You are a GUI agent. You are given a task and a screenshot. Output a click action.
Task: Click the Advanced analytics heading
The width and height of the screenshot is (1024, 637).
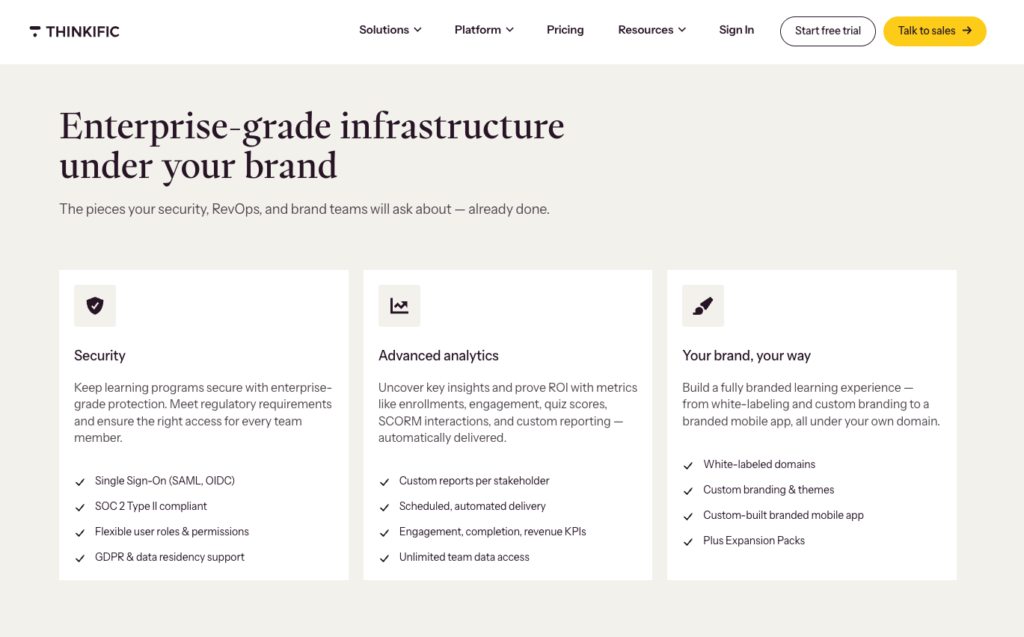coord(438,355)
